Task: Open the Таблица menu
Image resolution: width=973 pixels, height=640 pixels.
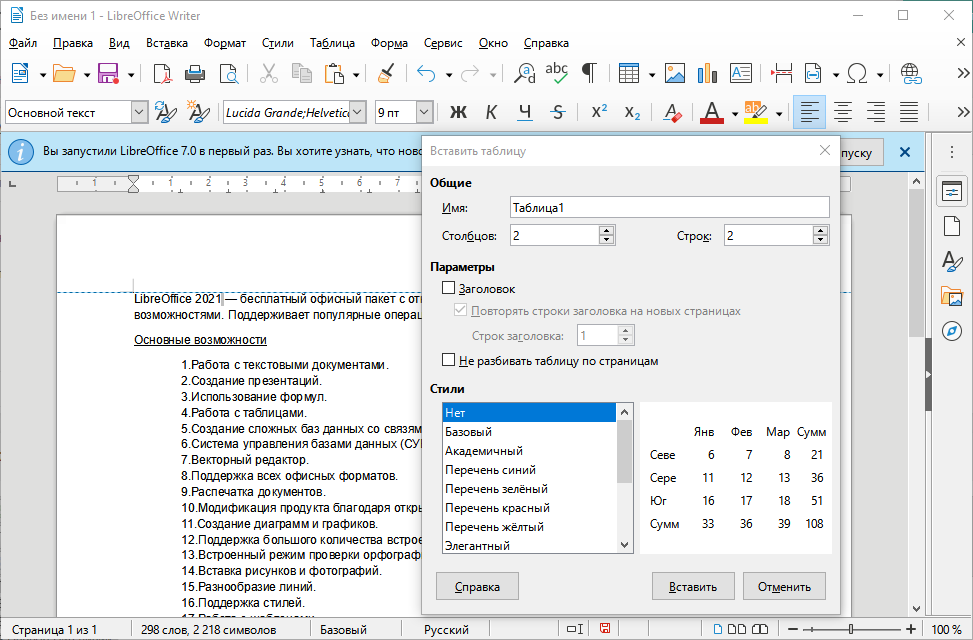Action: 332,43
